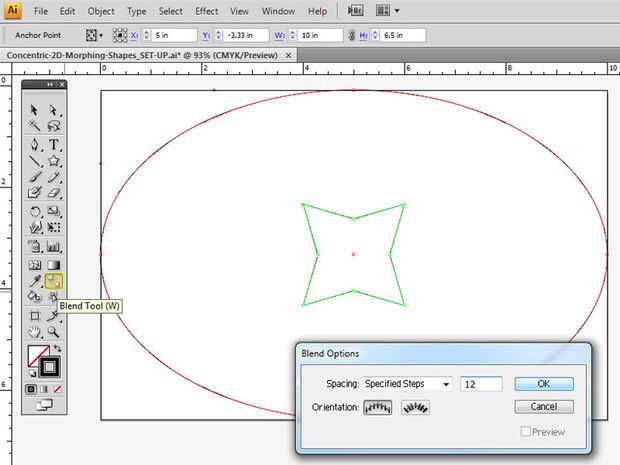Select the Zoom magnifier tool
The image size is (620, 465).
click(53, 332)
